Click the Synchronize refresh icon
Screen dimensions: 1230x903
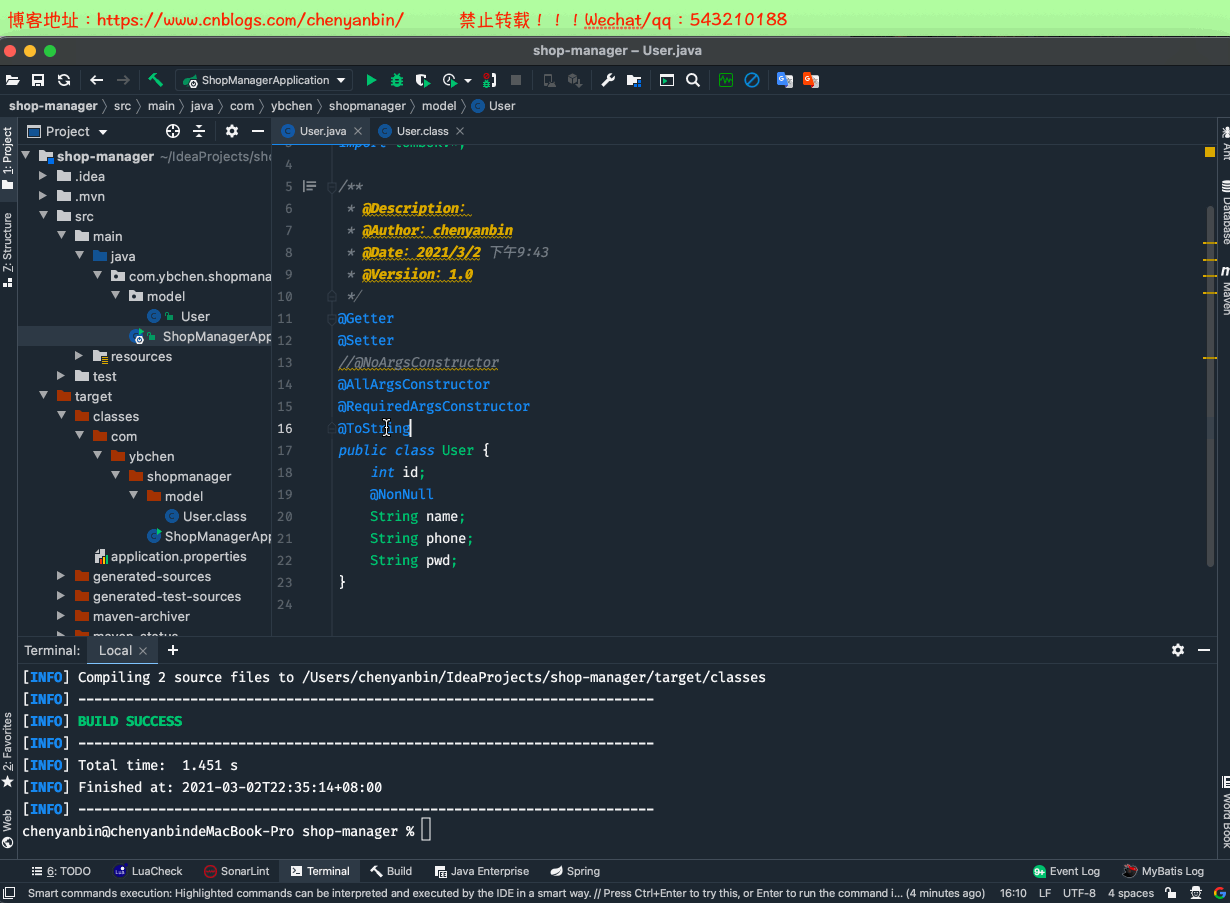64,80
